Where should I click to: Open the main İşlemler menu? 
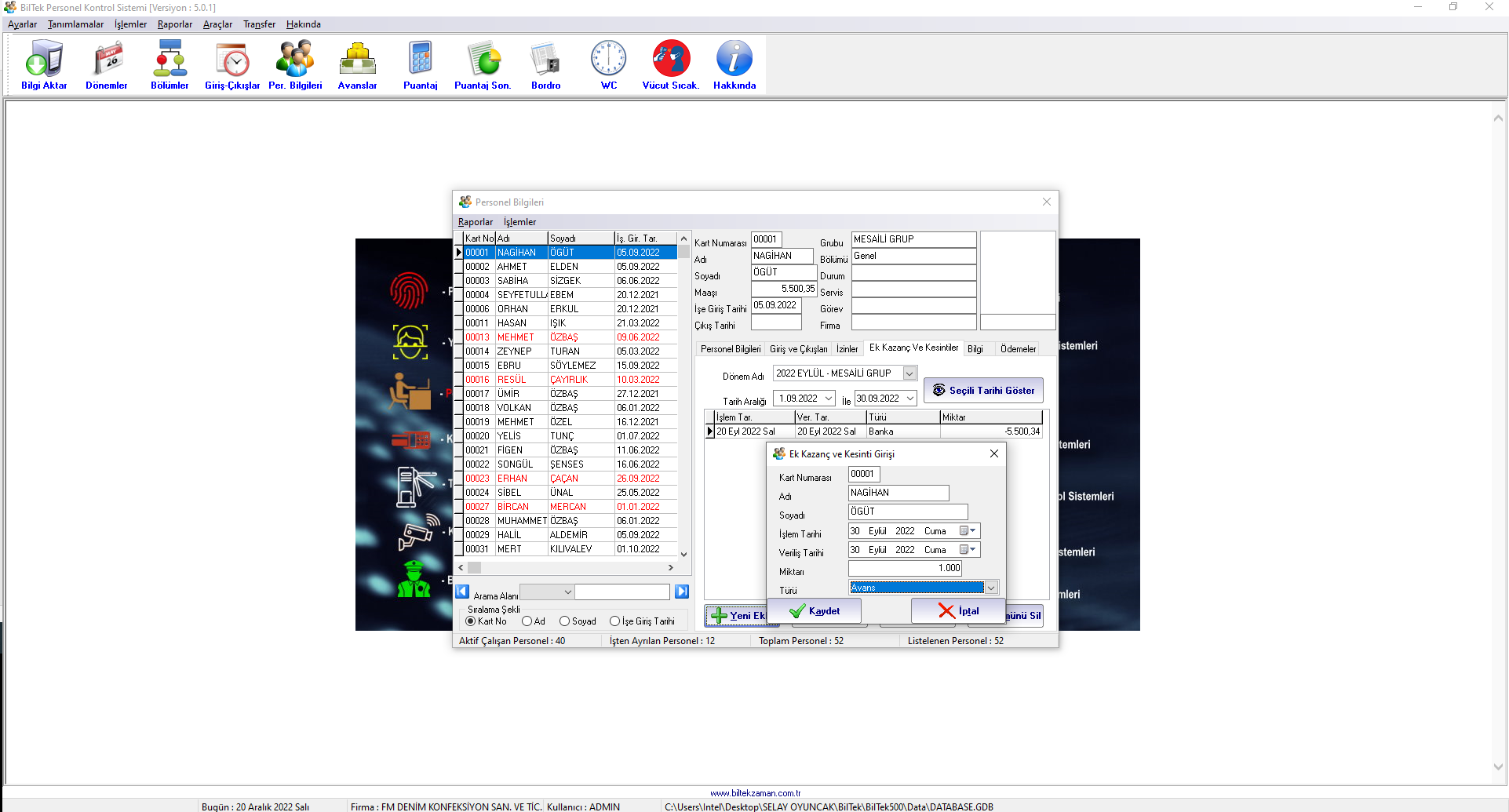[x=130, y=24]
